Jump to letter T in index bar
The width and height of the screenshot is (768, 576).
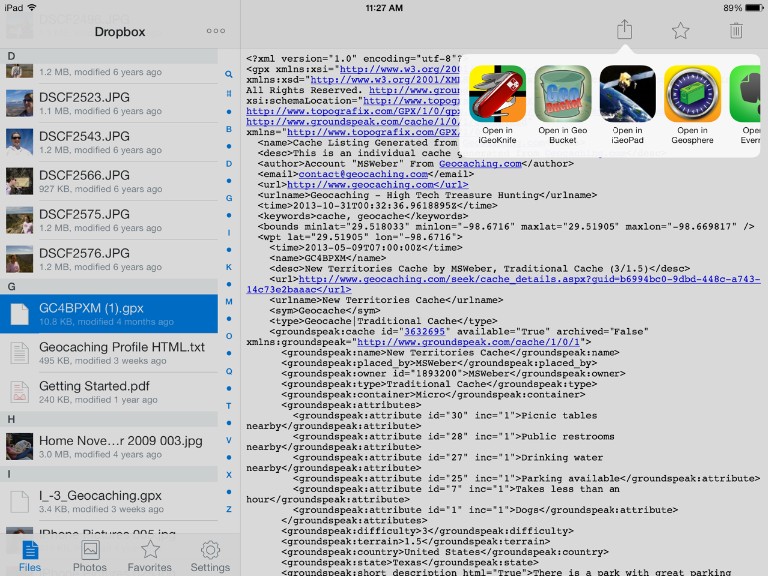229,406
